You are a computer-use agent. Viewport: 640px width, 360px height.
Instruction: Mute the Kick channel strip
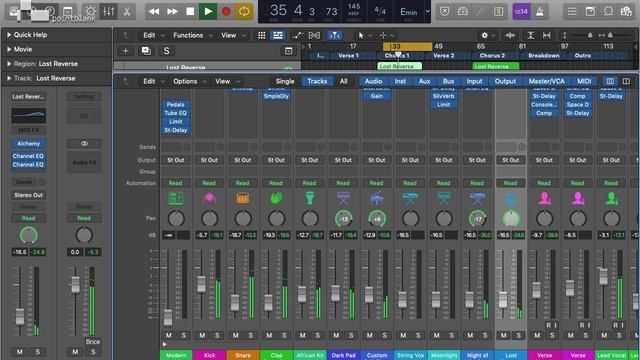(202, 336)
